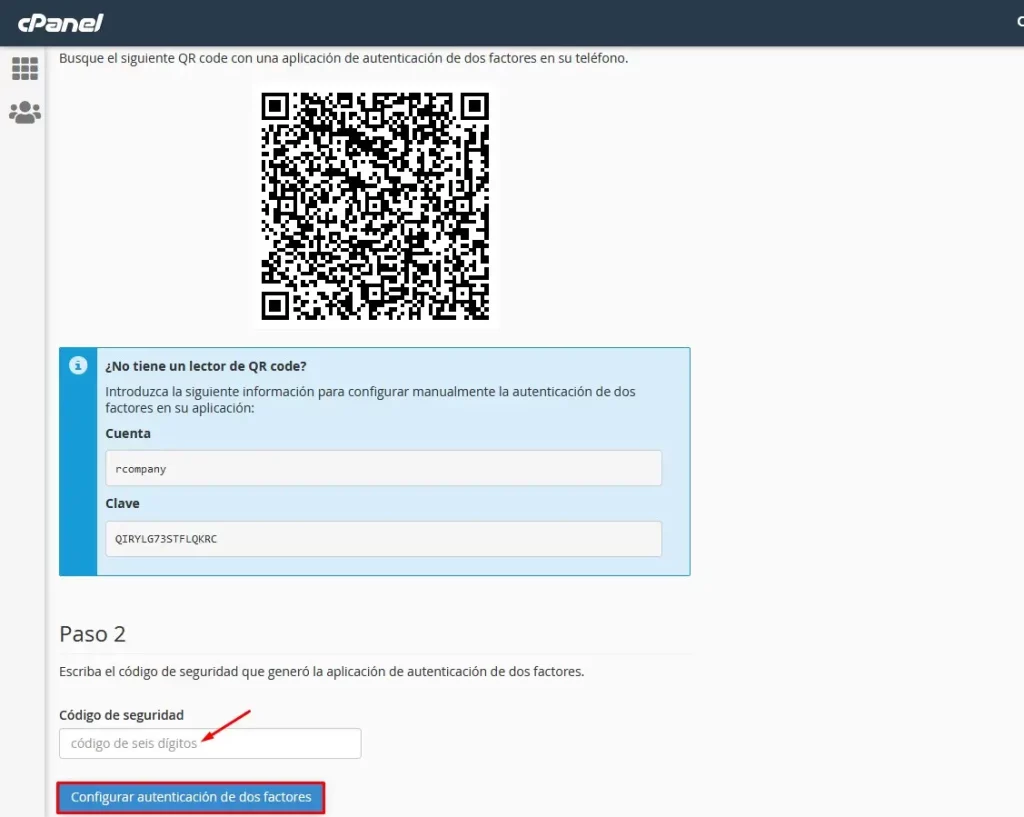Select the Cuenta field with rcompany
The image size is (1024, 817).
[383, 468]
